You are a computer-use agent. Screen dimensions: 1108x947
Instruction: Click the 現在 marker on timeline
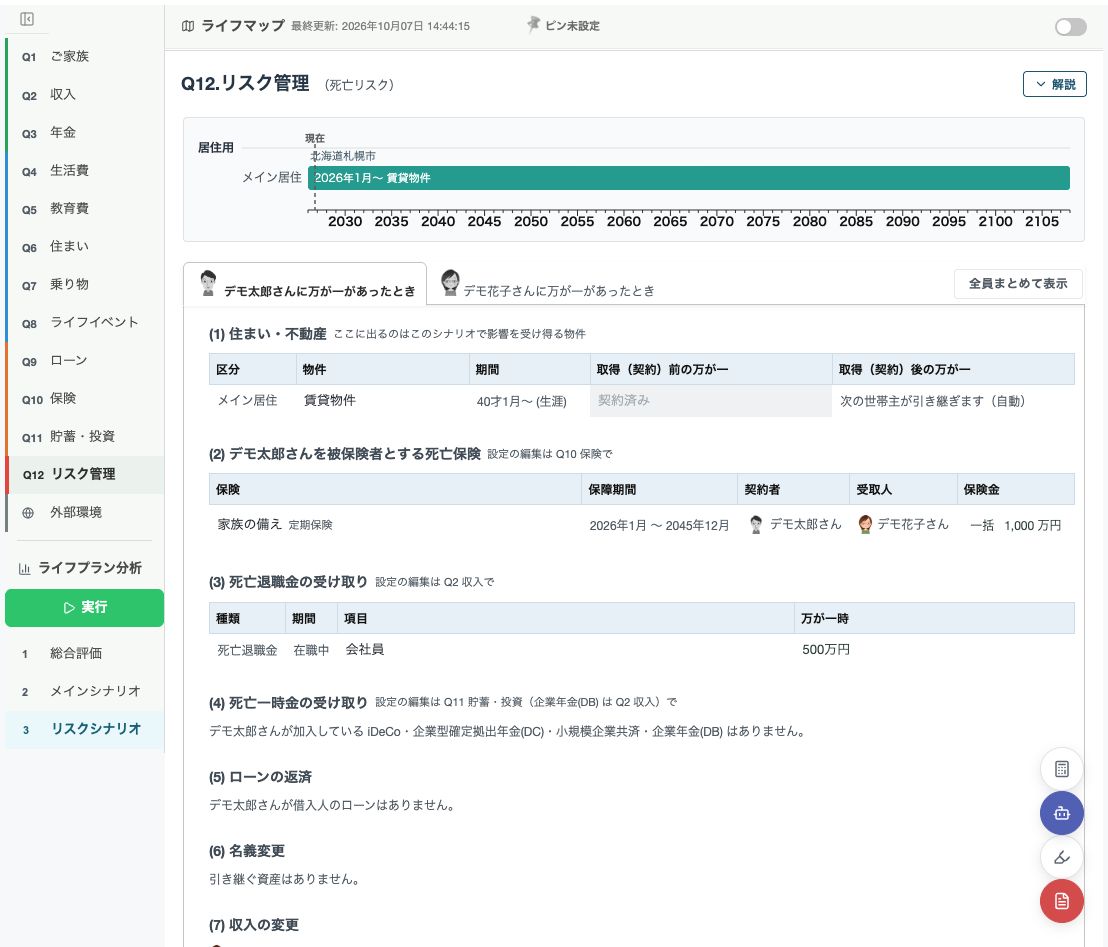[x=314, y=139]
